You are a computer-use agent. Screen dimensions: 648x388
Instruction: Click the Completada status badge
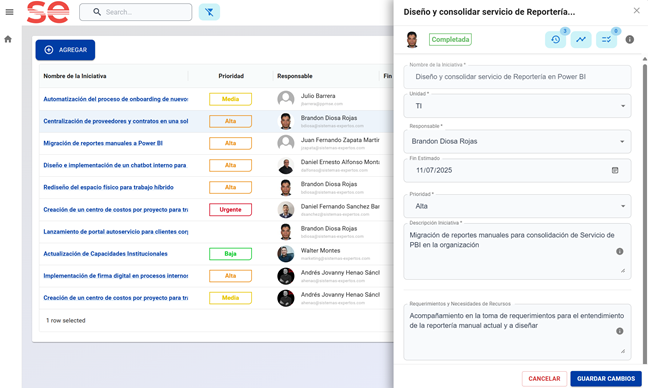(450, 40)
